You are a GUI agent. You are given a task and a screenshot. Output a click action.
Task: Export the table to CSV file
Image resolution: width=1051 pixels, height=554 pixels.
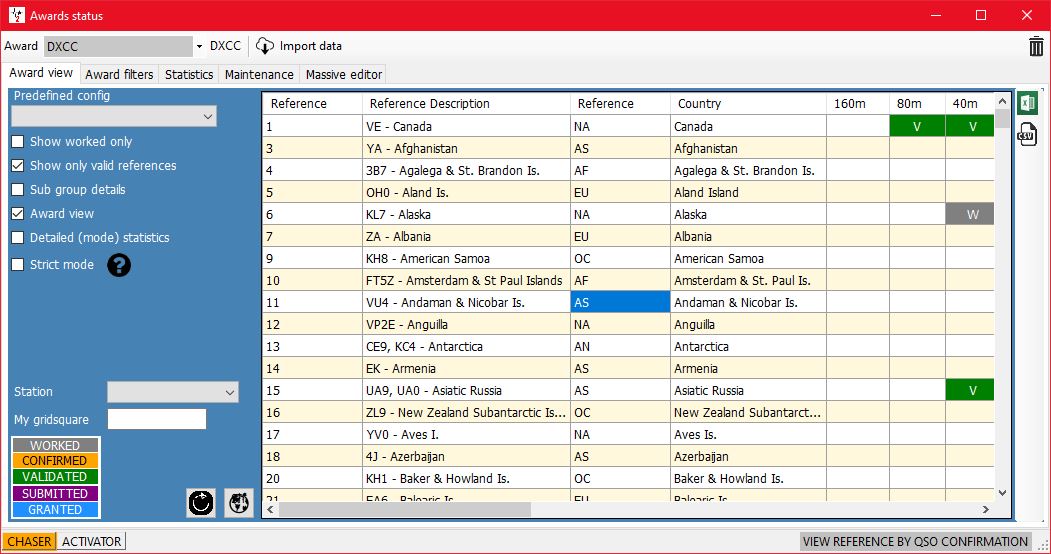tap(1027, 135)
